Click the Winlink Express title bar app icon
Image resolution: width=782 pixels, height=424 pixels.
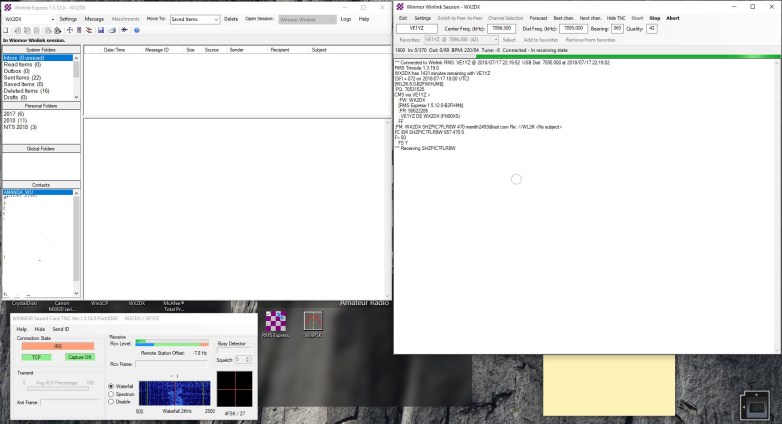point(7,6)
